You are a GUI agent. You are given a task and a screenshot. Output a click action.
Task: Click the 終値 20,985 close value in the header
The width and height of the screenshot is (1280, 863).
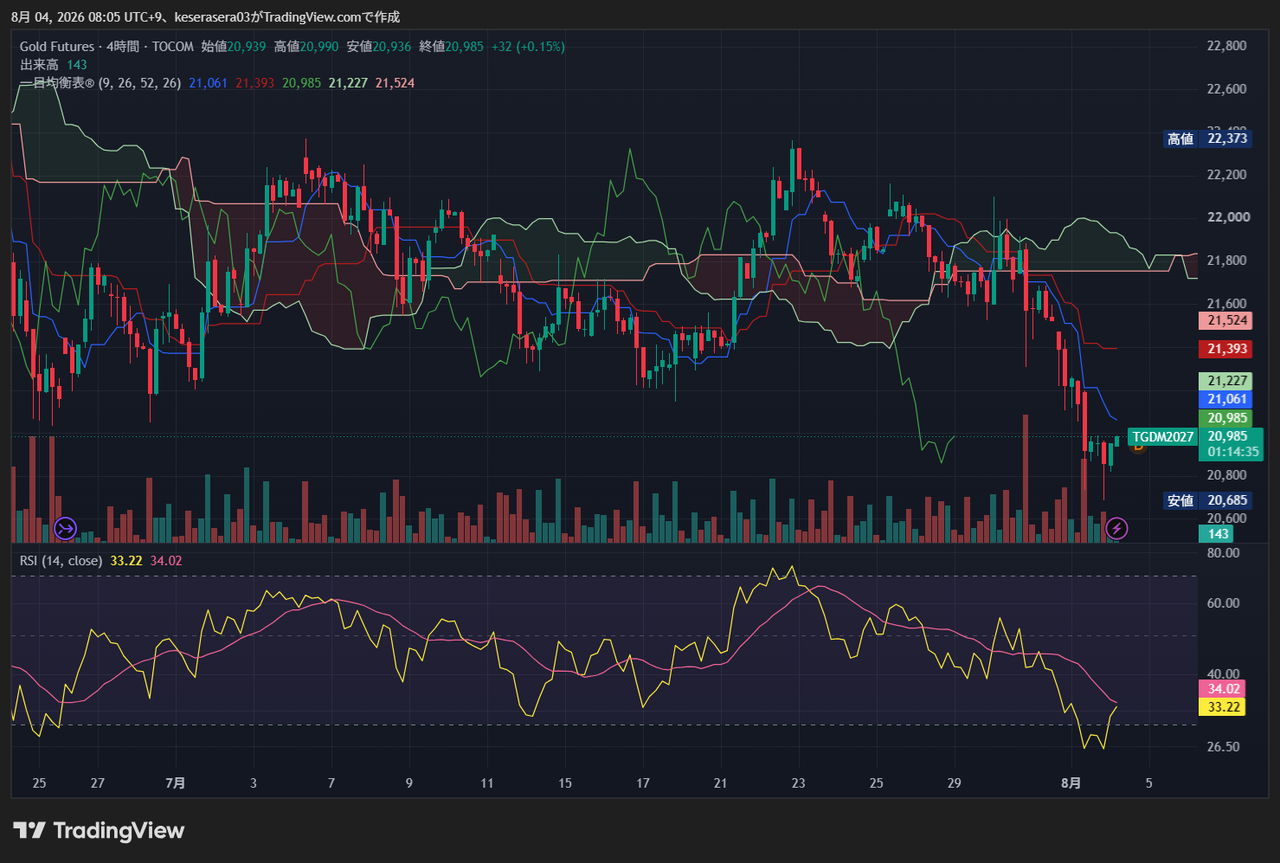451,46
